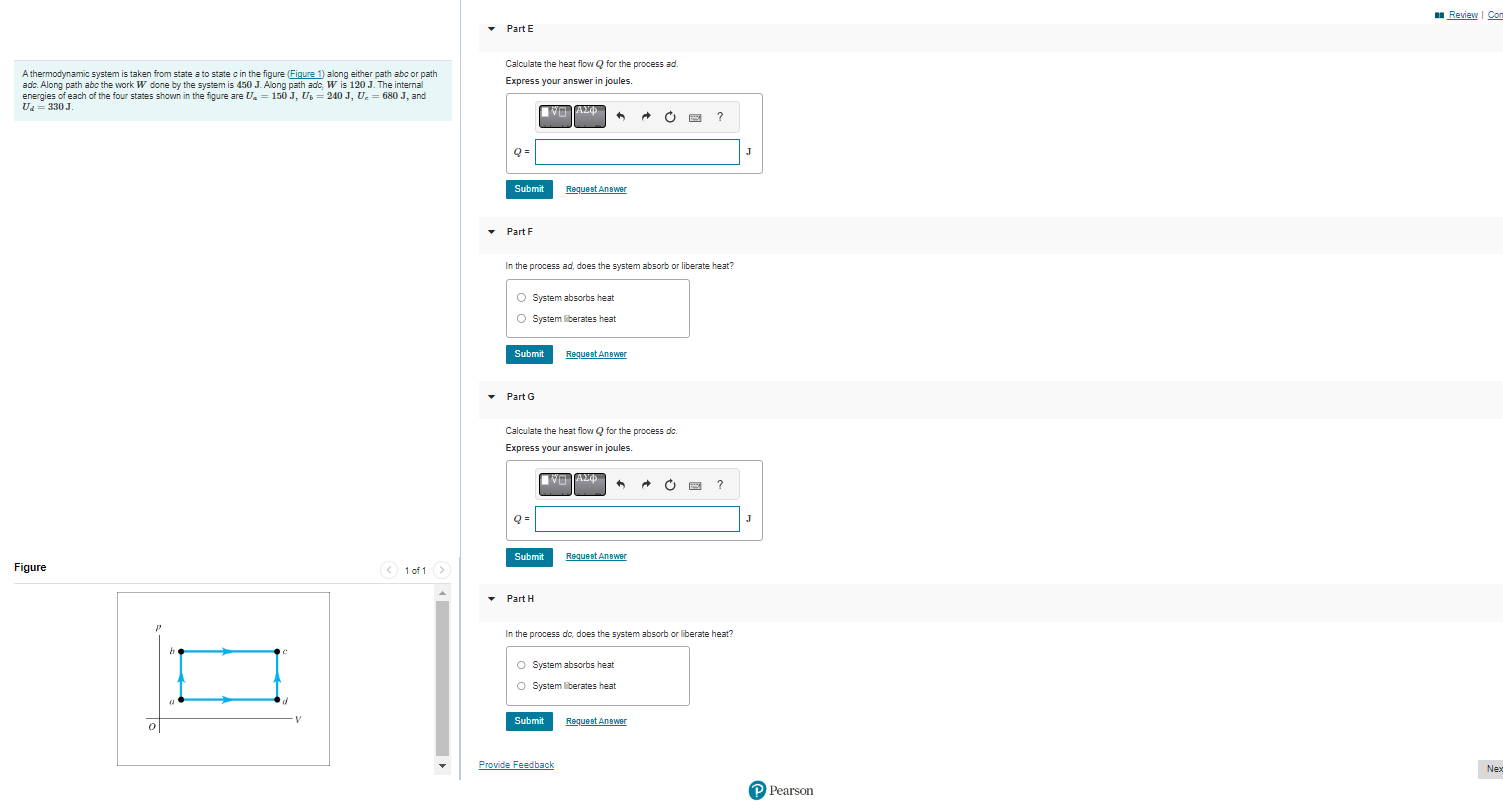Click the figure panel scroll-up arrow
Screen dimensions: 1503x808
pyautogui.click(x=443, y=593)
